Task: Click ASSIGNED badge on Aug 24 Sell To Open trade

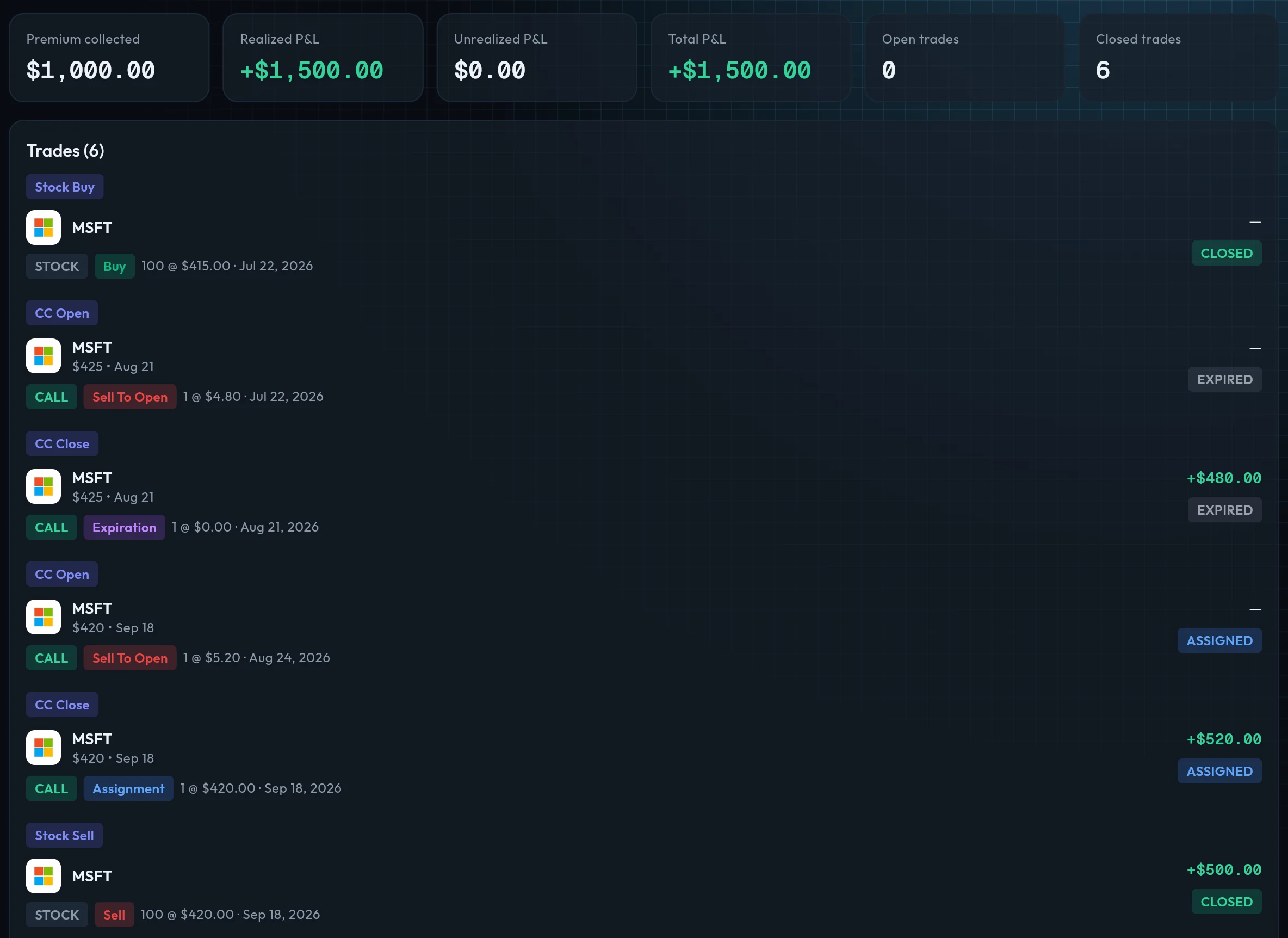Action: (x=1220, y=641)
